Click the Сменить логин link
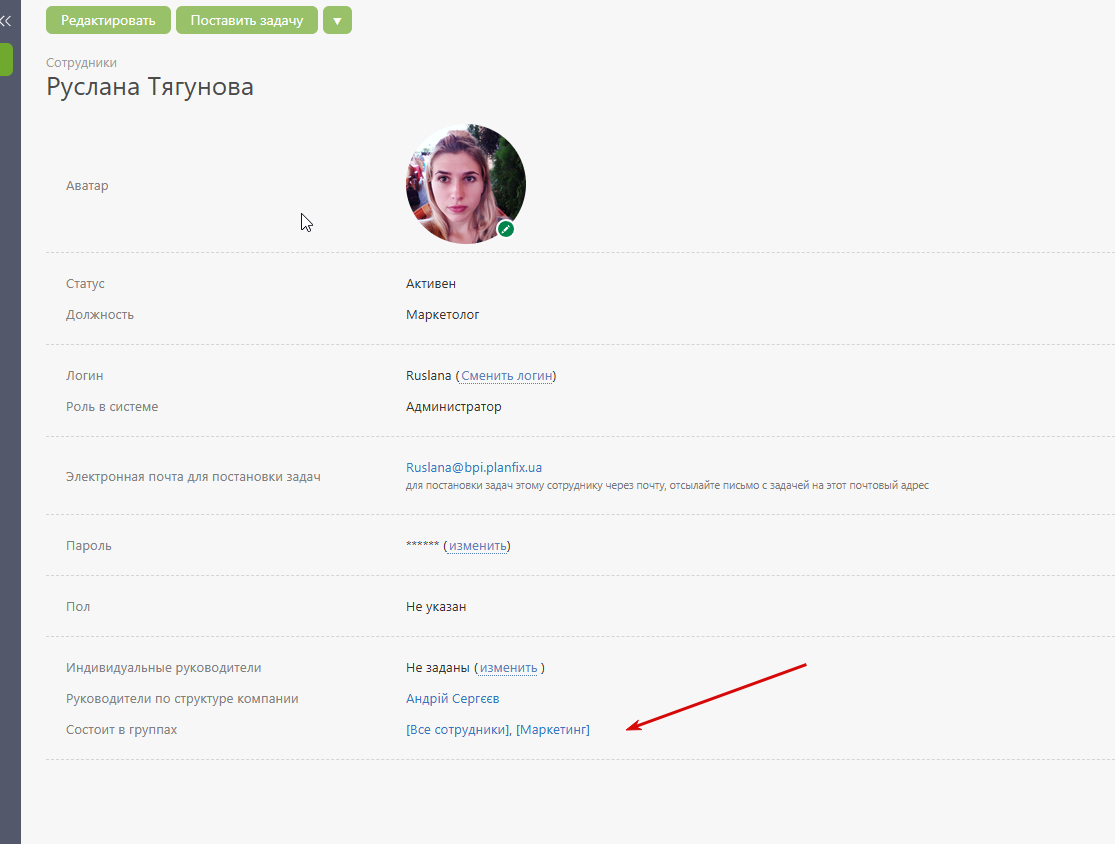 pyautogui.click(x=506, y=376)
